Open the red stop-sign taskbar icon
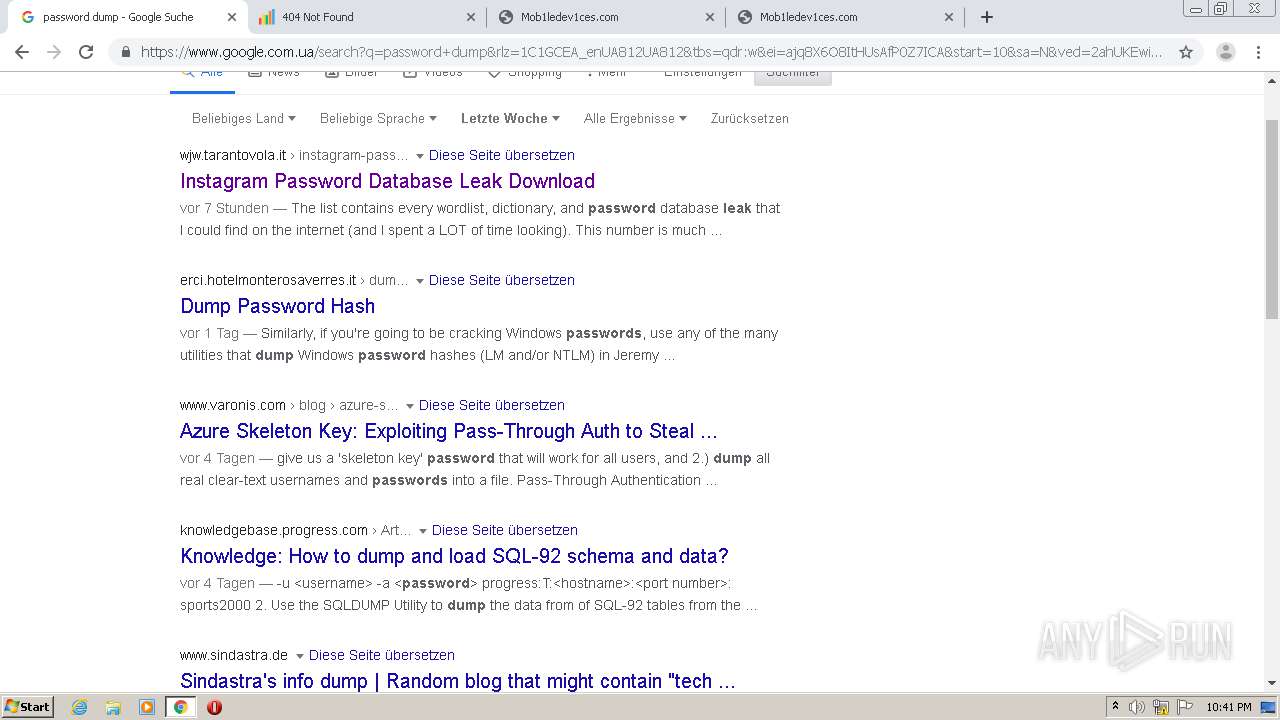Screen dimensions: 1280x720 [x=214, y=707]
